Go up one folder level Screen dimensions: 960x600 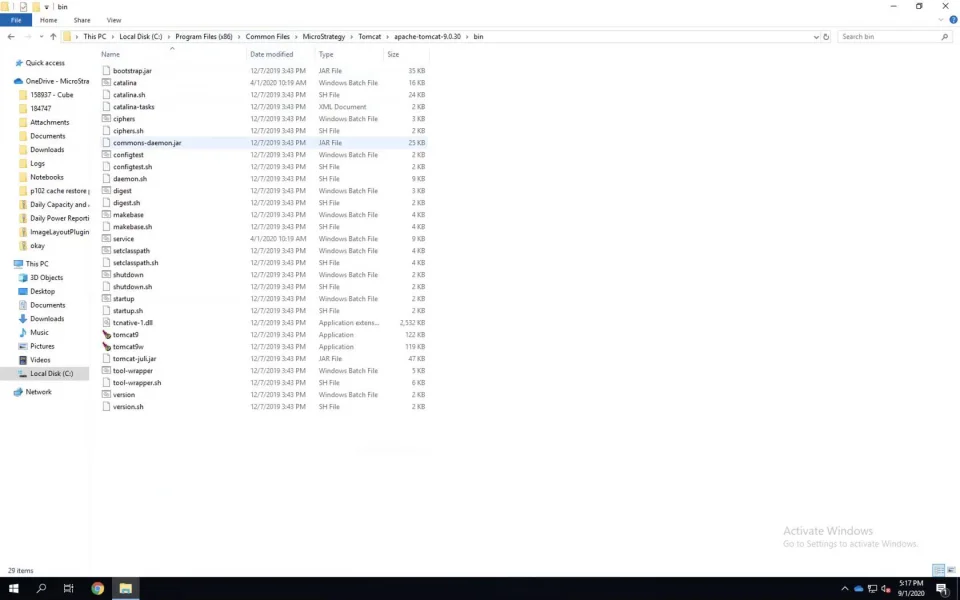click(x=53, y=37)
